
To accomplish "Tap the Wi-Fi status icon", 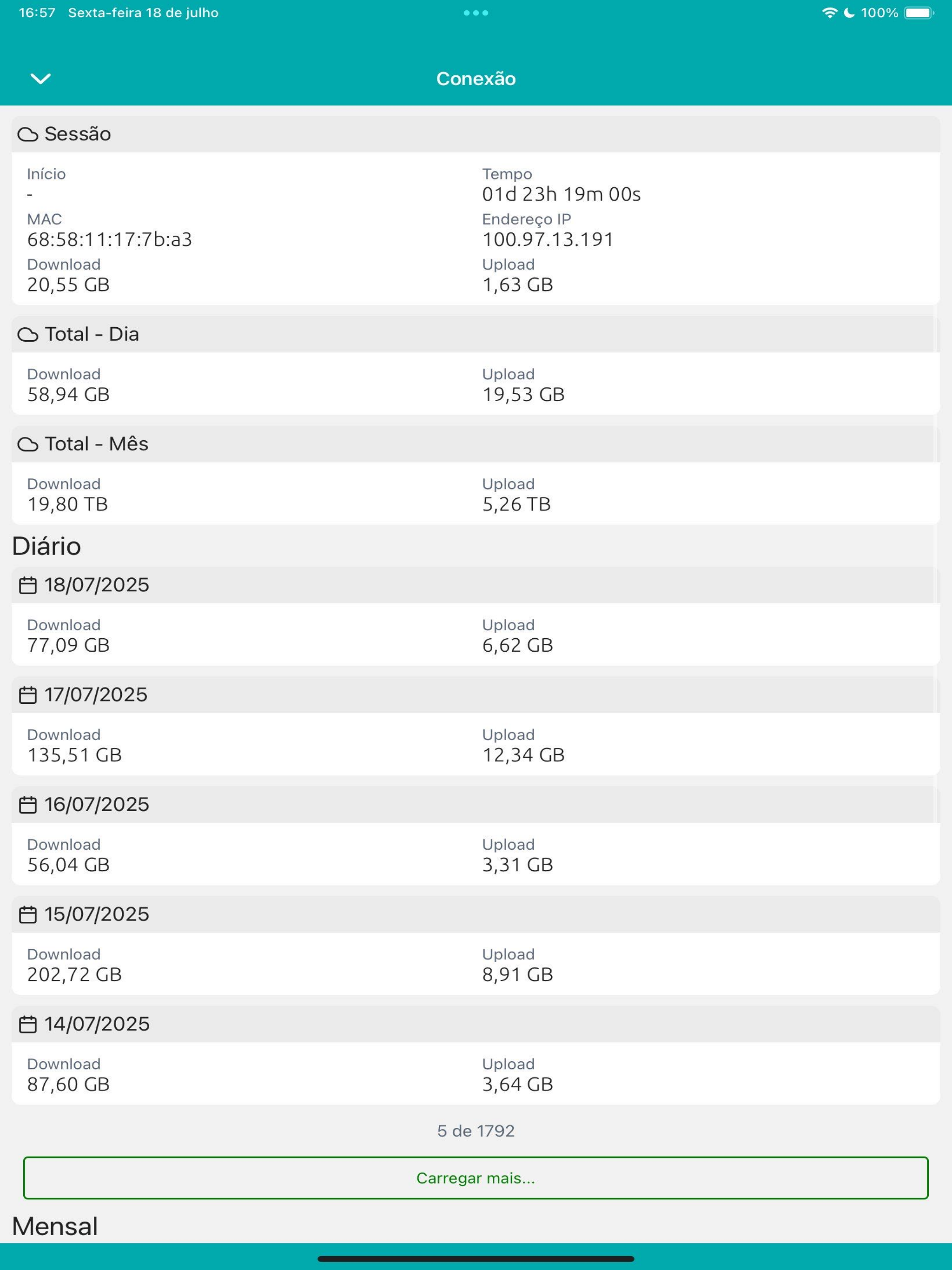I will click(x=829, y=13).
